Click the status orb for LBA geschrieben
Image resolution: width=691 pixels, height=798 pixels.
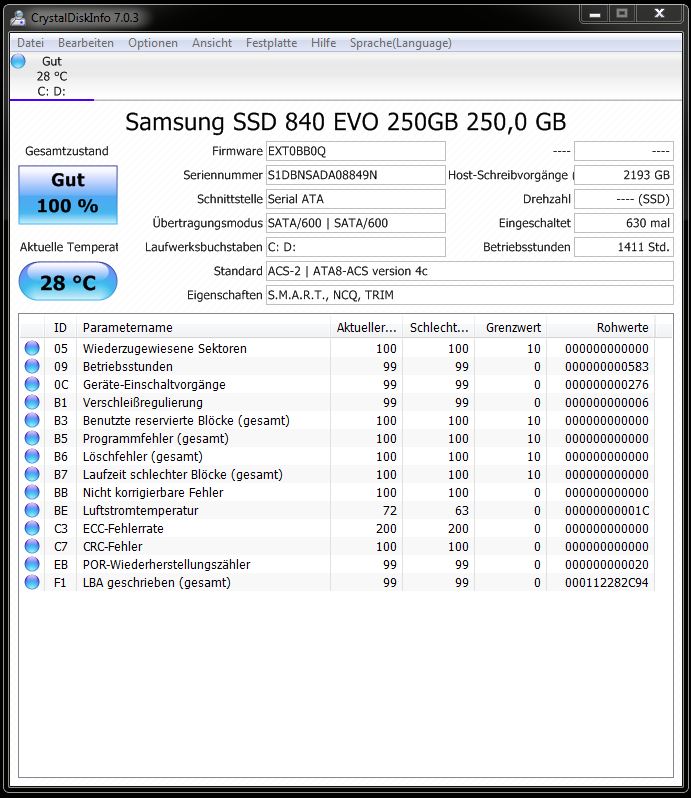click(x=32, y=582)
